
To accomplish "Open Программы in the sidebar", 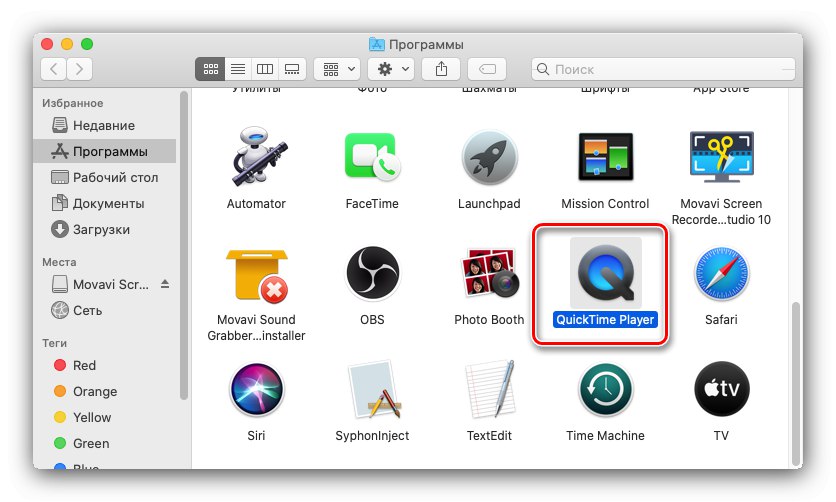I will [104, 151].
